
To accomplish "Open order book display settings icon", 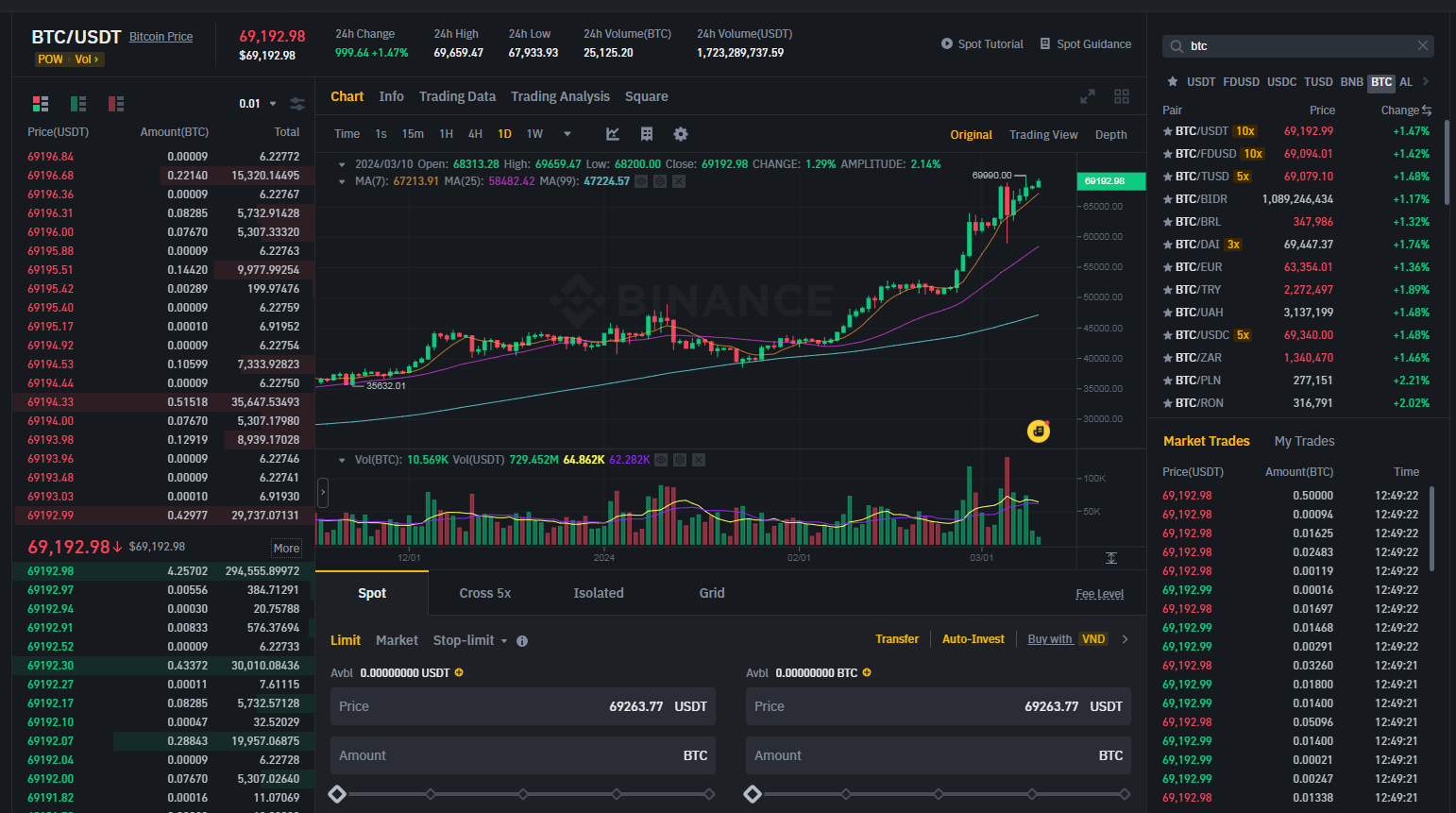I will click(297, 104).
